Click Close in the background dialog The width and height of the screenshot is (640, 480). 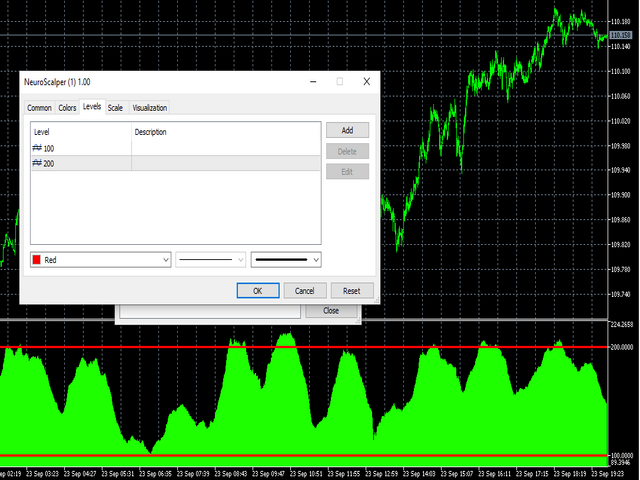click(x=331, y=311)
